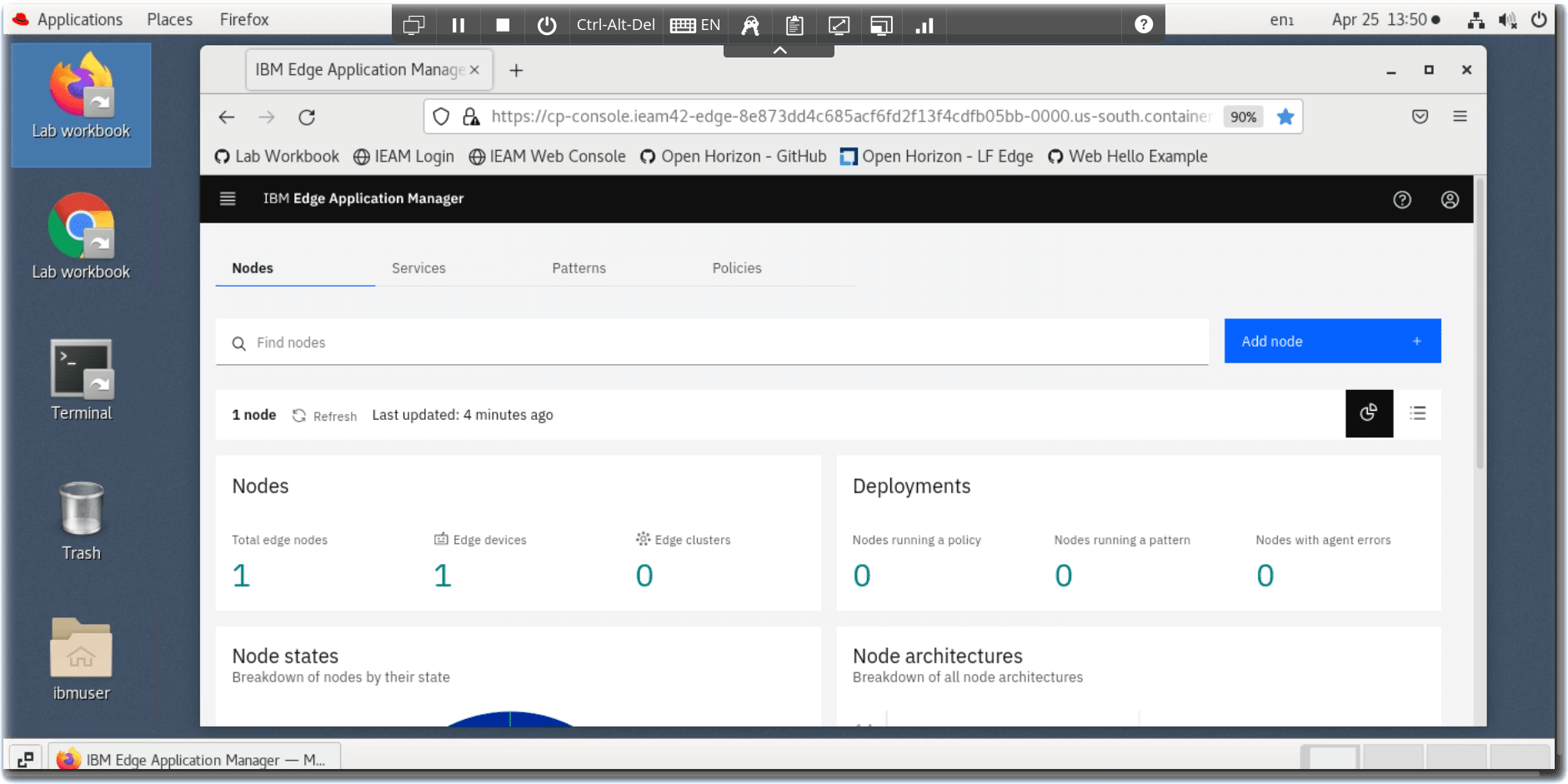Open the help icon in IBM header
This screenshot has height=784, width=1568.
[x=1402, y=199]
